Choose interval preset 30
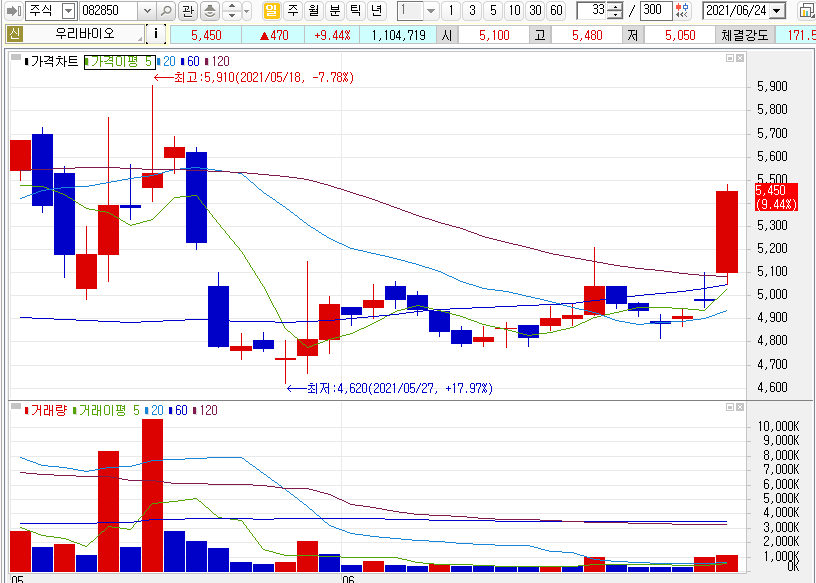The height and width of the screenshot is (583, 816). click(535, 10)
